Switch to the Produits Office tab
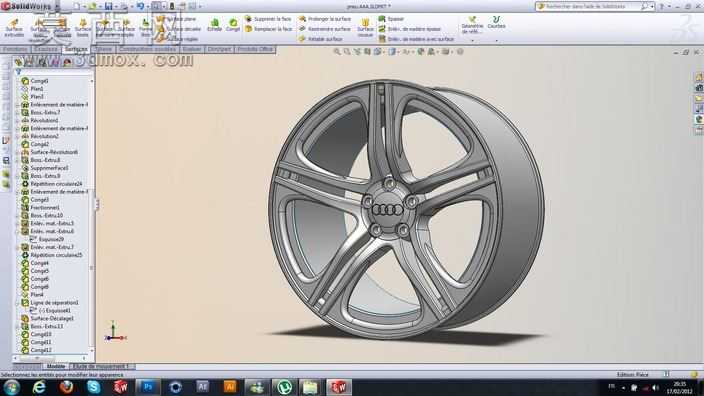The height and width of the screenshot is (396, 704). 255,49
